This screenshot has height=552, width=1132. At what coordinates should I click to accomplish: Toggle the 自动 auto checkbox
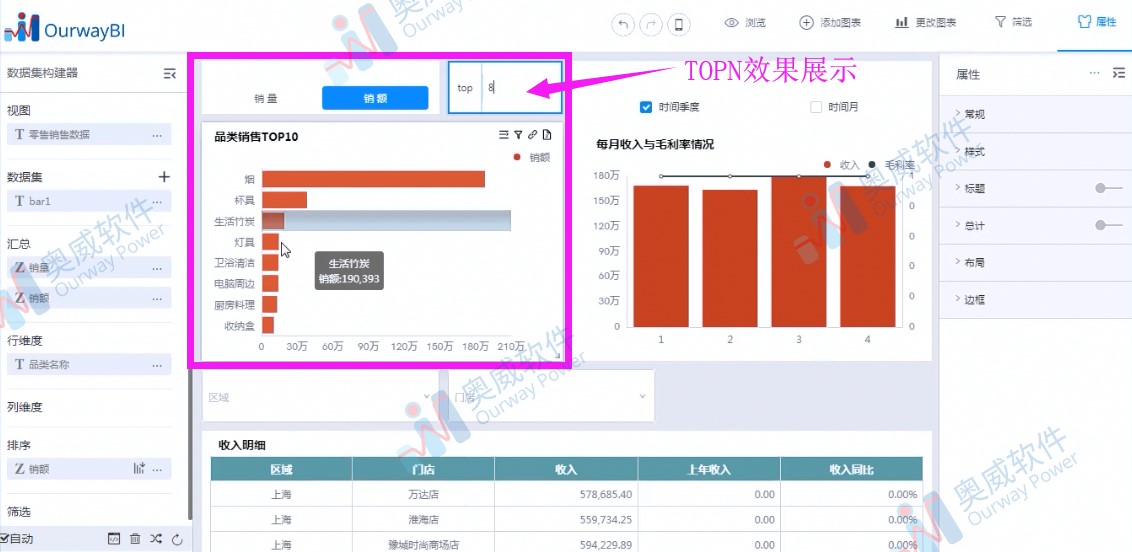coord(4,538)
